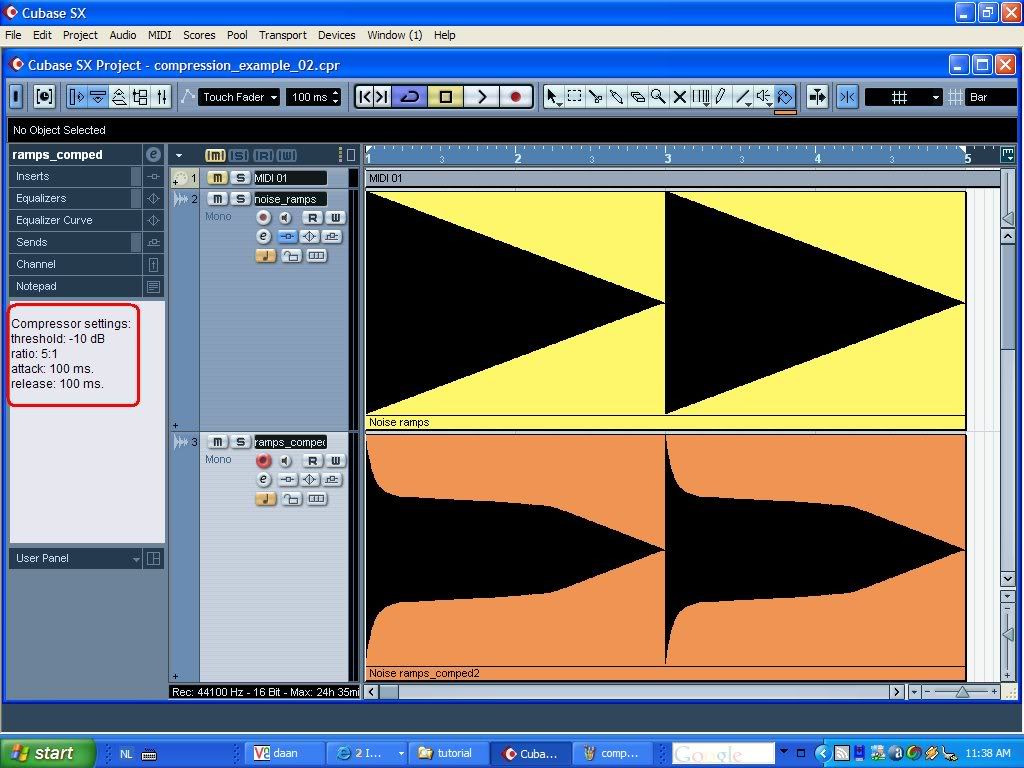
Task: Select the Glue tool
Action: click(616, 97)
